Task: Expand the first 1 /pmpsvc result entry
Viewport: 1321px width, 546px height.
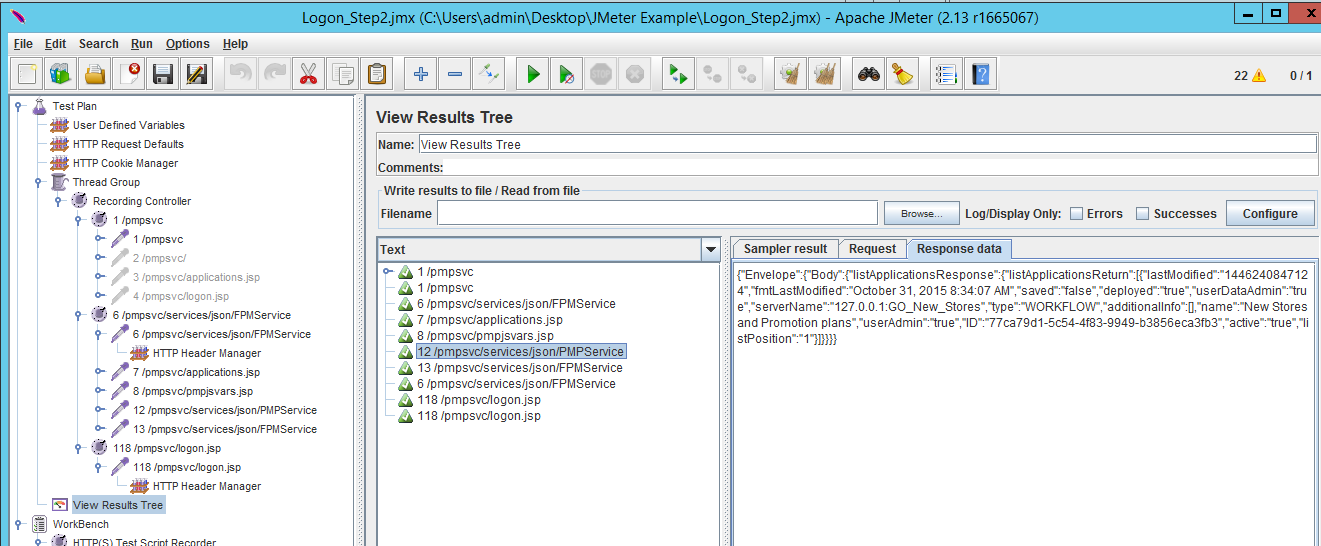Action: point(387,272)
